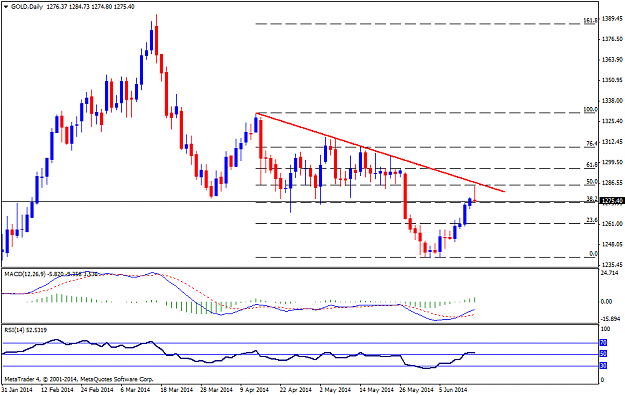Click the current price label 1275.40
The image size is (625, 395).
612,200
